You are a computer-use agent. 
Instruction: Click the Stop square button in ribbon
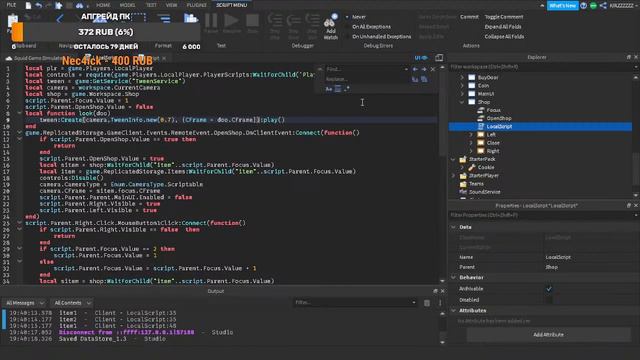click(x=252, y=20)
